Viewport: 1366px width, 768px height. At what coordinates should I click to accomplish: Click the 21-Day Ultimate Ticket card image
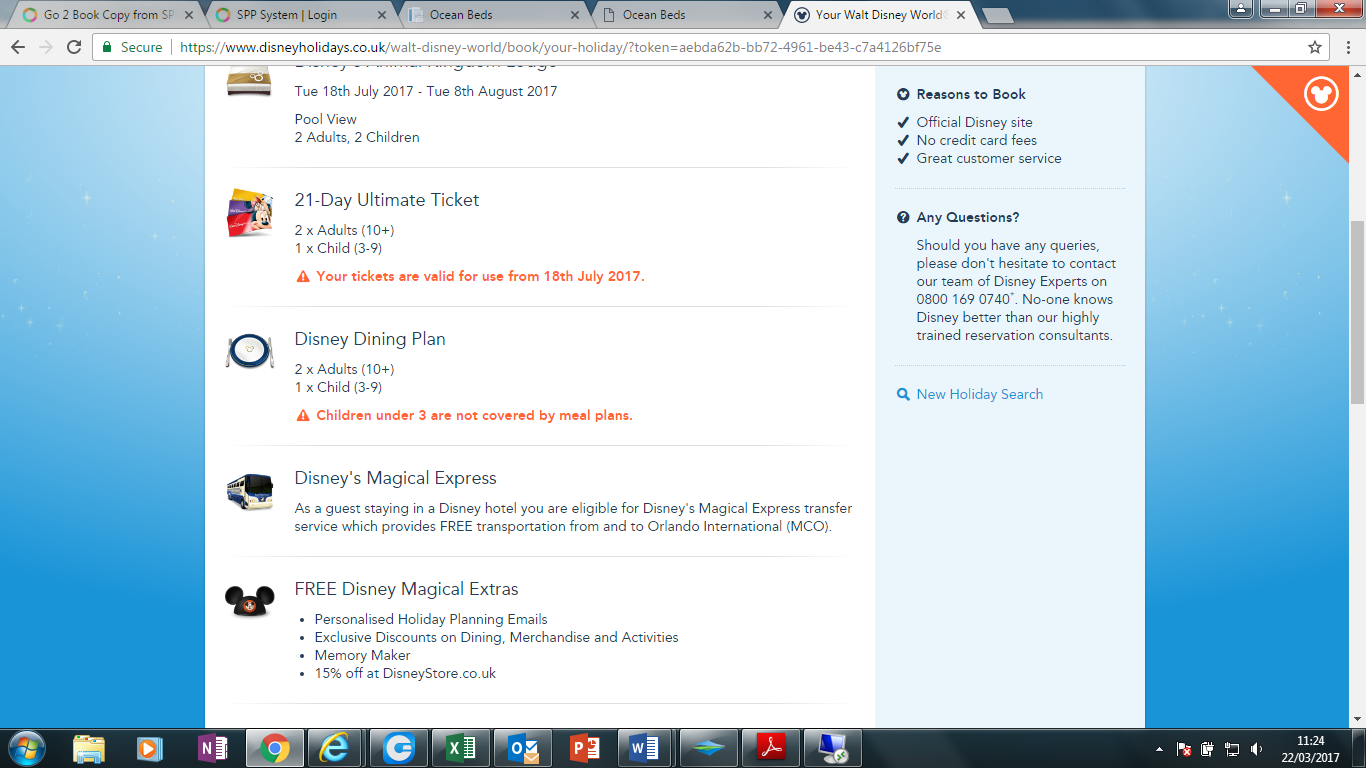pyautogui.click(x=249, y=212)
